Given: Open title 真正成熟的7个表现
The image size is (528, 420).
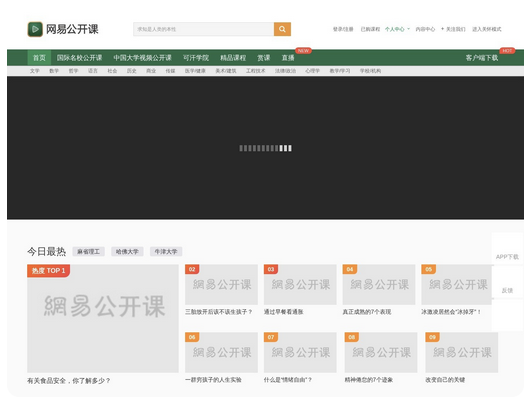Looking at the screenshot, I should (x=367, y=312).
